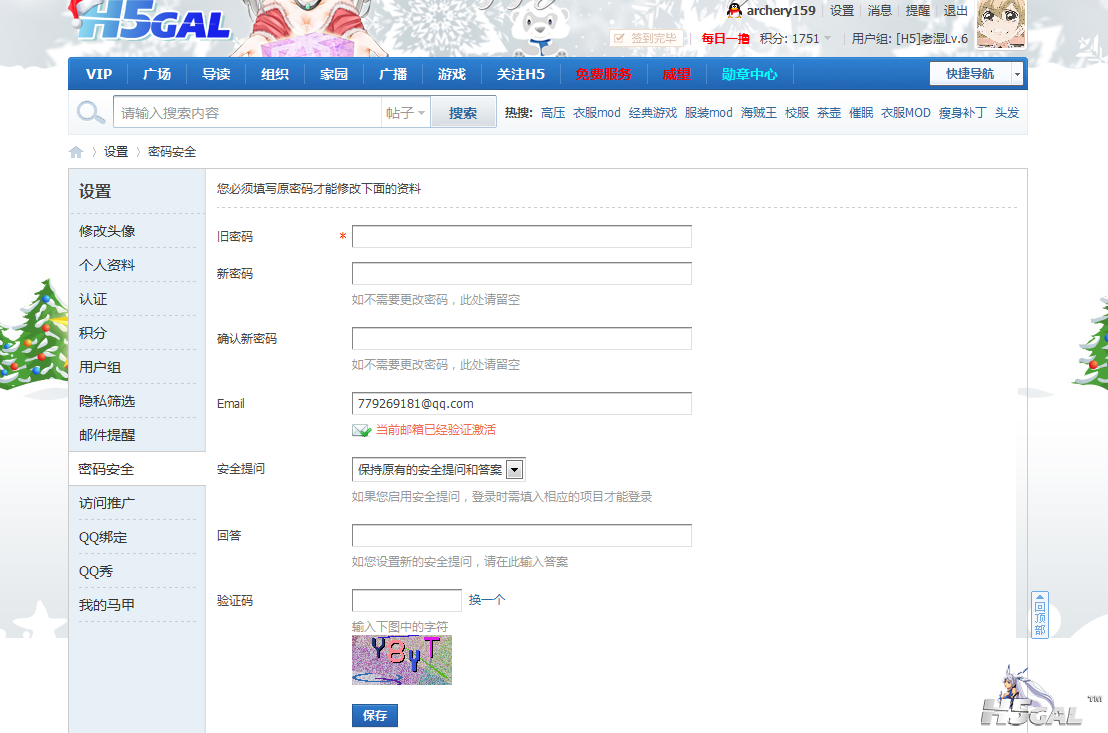Image resolution: width=1108 pixels, height=733 pixels.
Task: Click the H5GAL logo at top left
Action: point(153,24)
